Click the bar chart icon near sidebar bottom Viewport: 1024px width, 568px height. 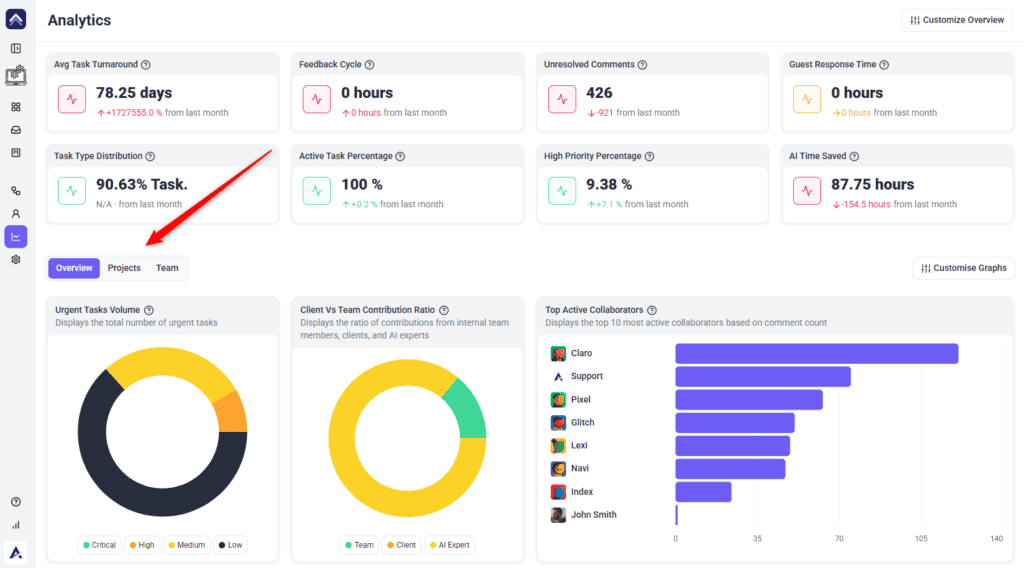point(16,525)
